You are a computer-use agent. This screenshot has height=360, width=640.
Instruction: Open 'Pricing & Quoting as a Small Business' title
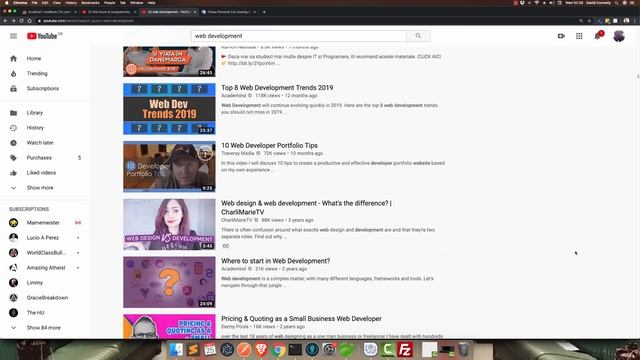[x=301, y=319]
